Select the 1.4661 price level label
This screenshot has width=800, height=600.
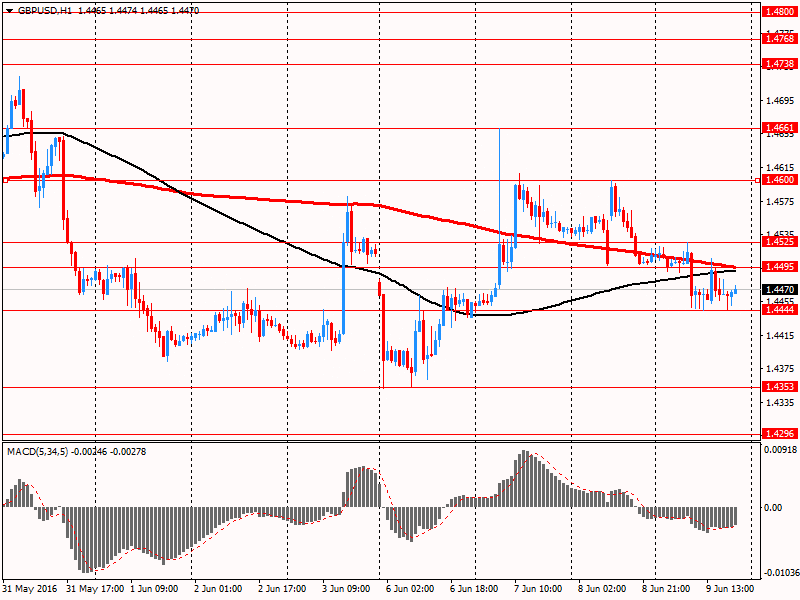(x=780, y=128)
